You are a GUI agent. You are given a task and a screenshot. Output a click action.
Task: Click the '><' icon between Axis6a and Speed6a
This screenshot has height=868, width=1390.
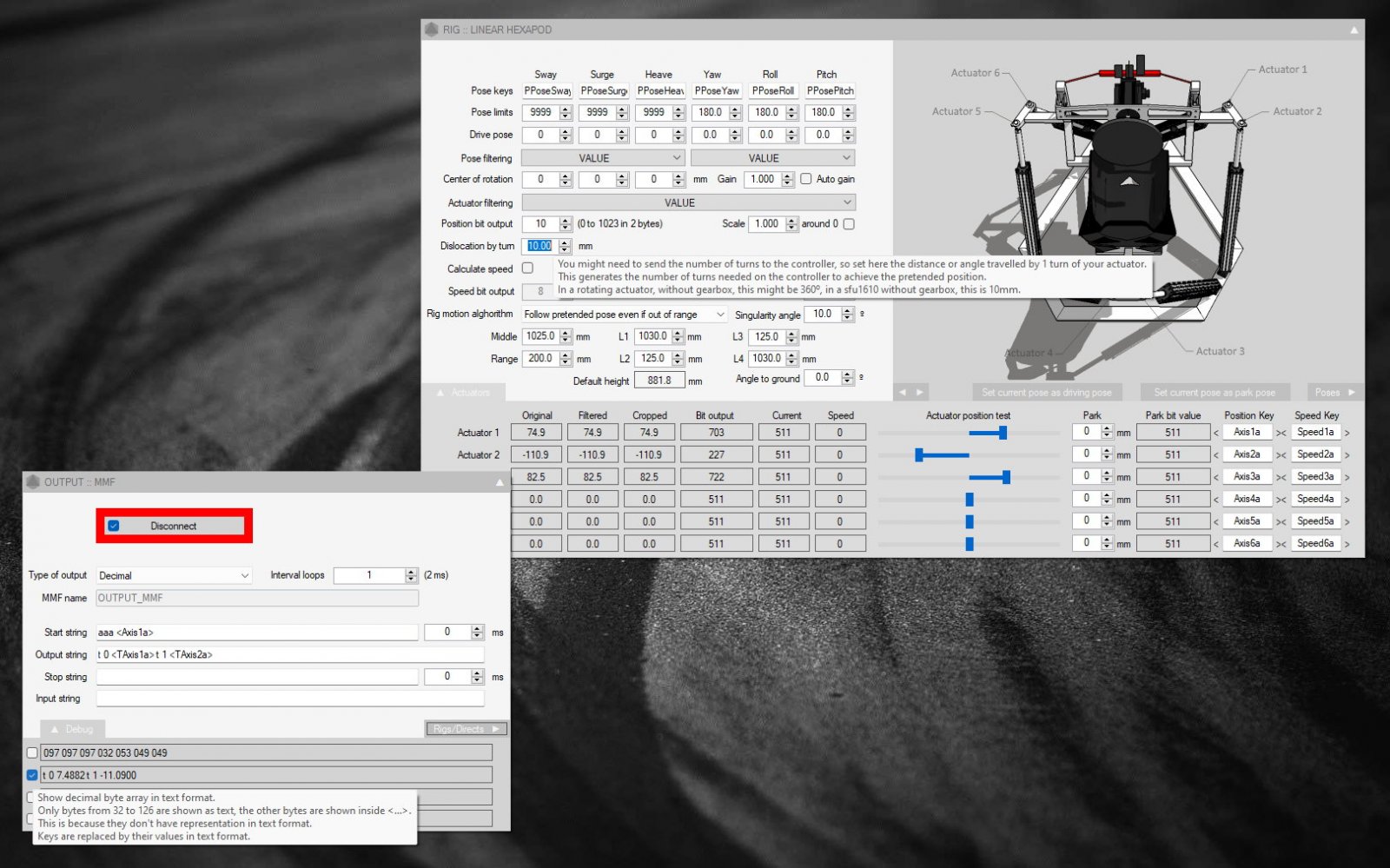1281,544
